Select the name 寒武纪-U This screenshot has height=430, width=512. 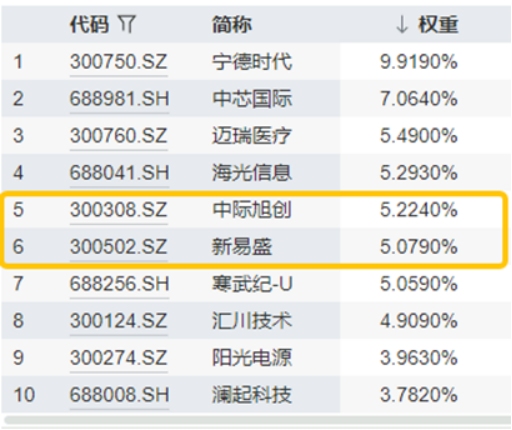[x=252, y=284]
